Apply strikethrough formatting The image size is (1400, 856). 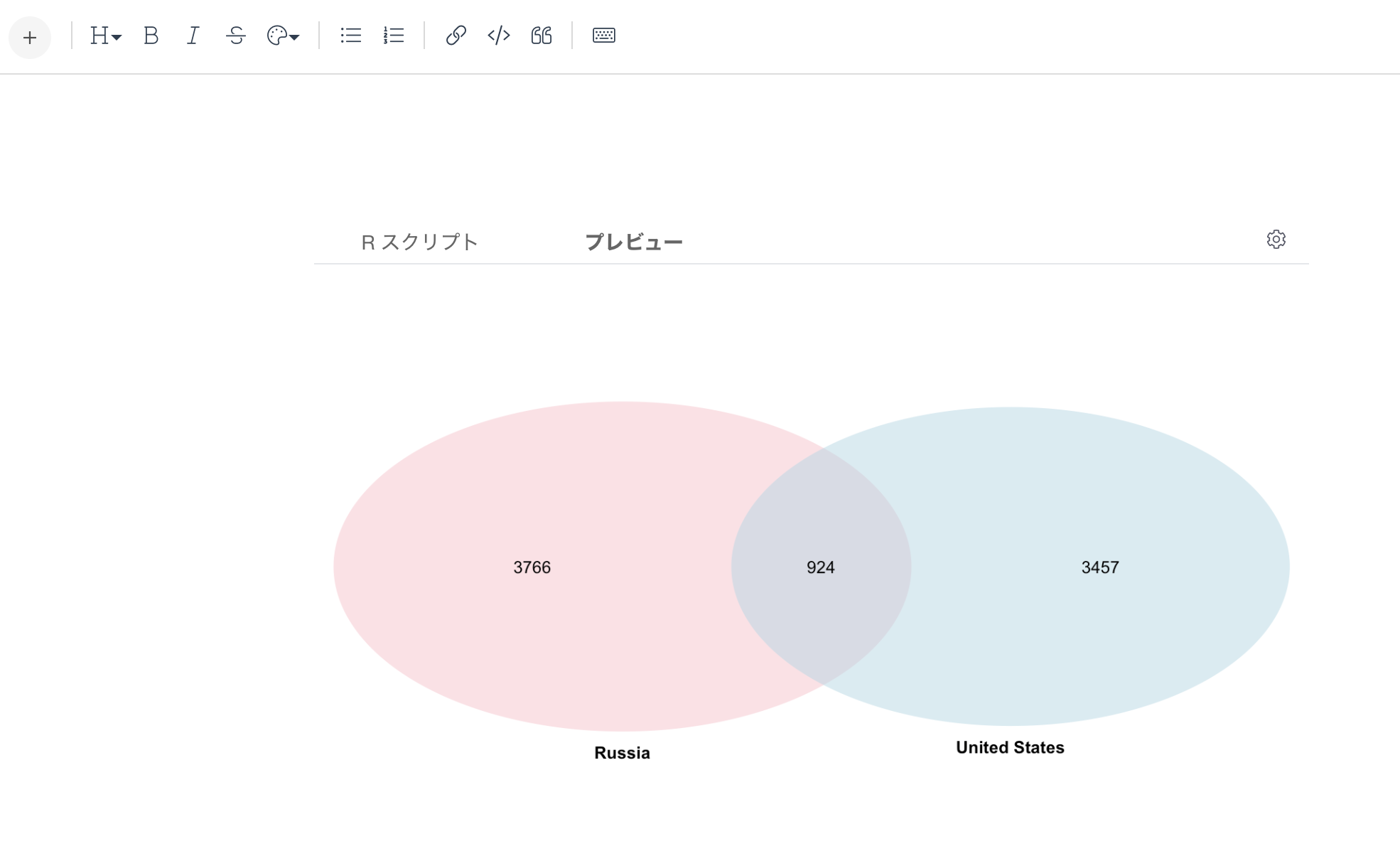click(236, 36)
